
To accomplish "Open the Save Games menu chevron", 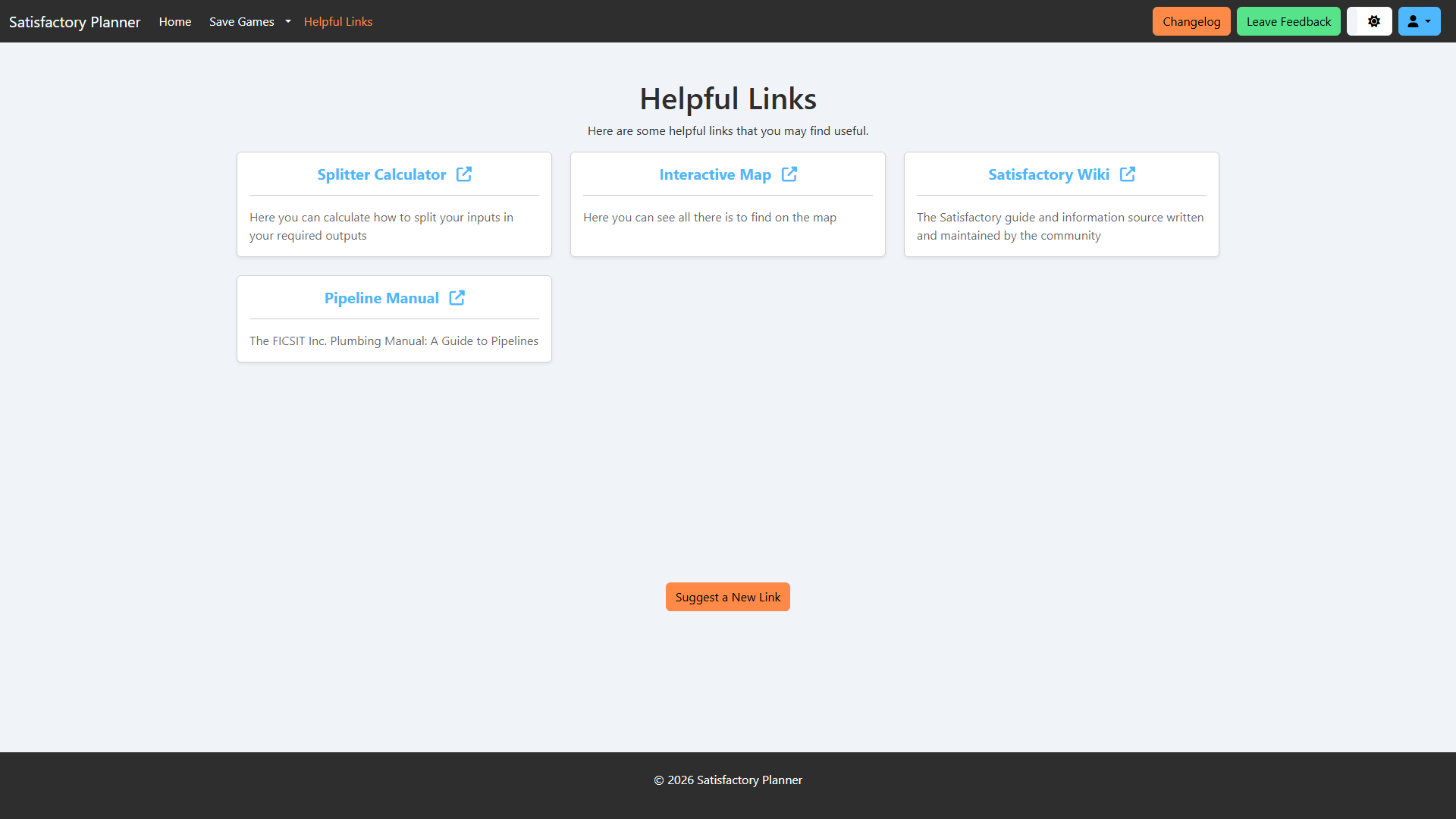I will (288, 21).
